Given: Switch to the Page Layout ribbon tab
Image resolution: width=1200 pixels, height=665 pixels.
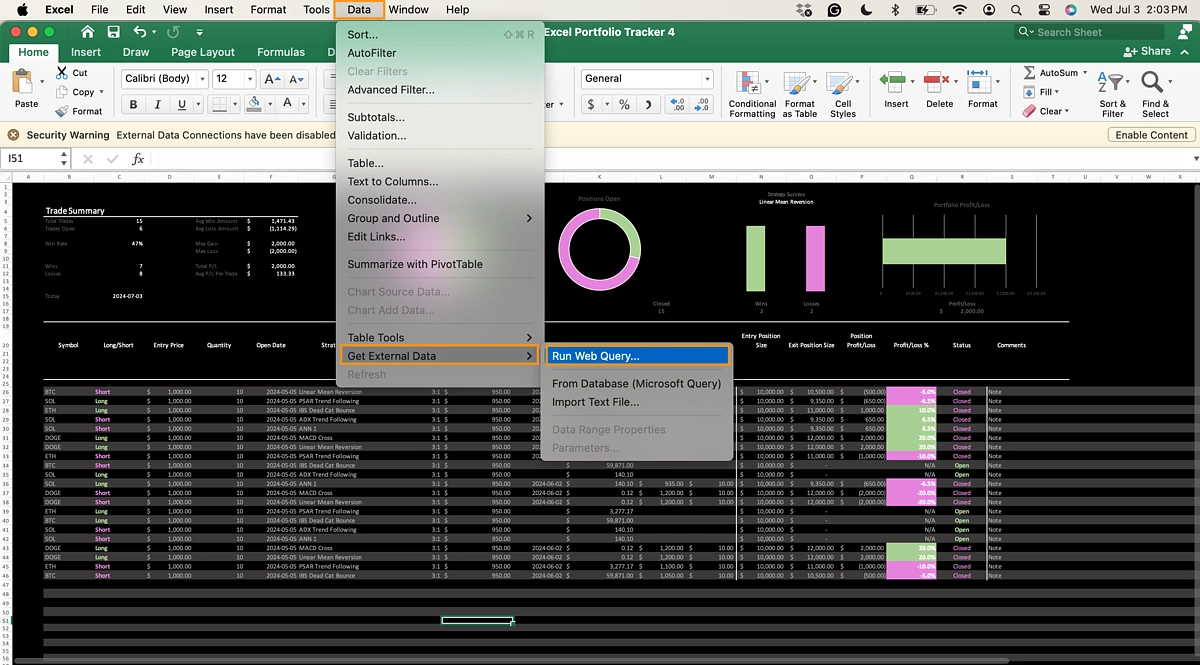Looking at the screenshot, I should tap(203, 52).
